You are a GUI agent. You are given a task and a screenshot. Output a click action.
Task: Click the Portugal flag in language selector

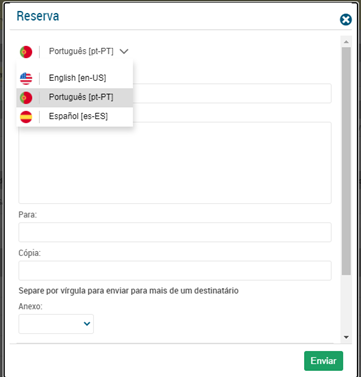(x=26, y=52)
